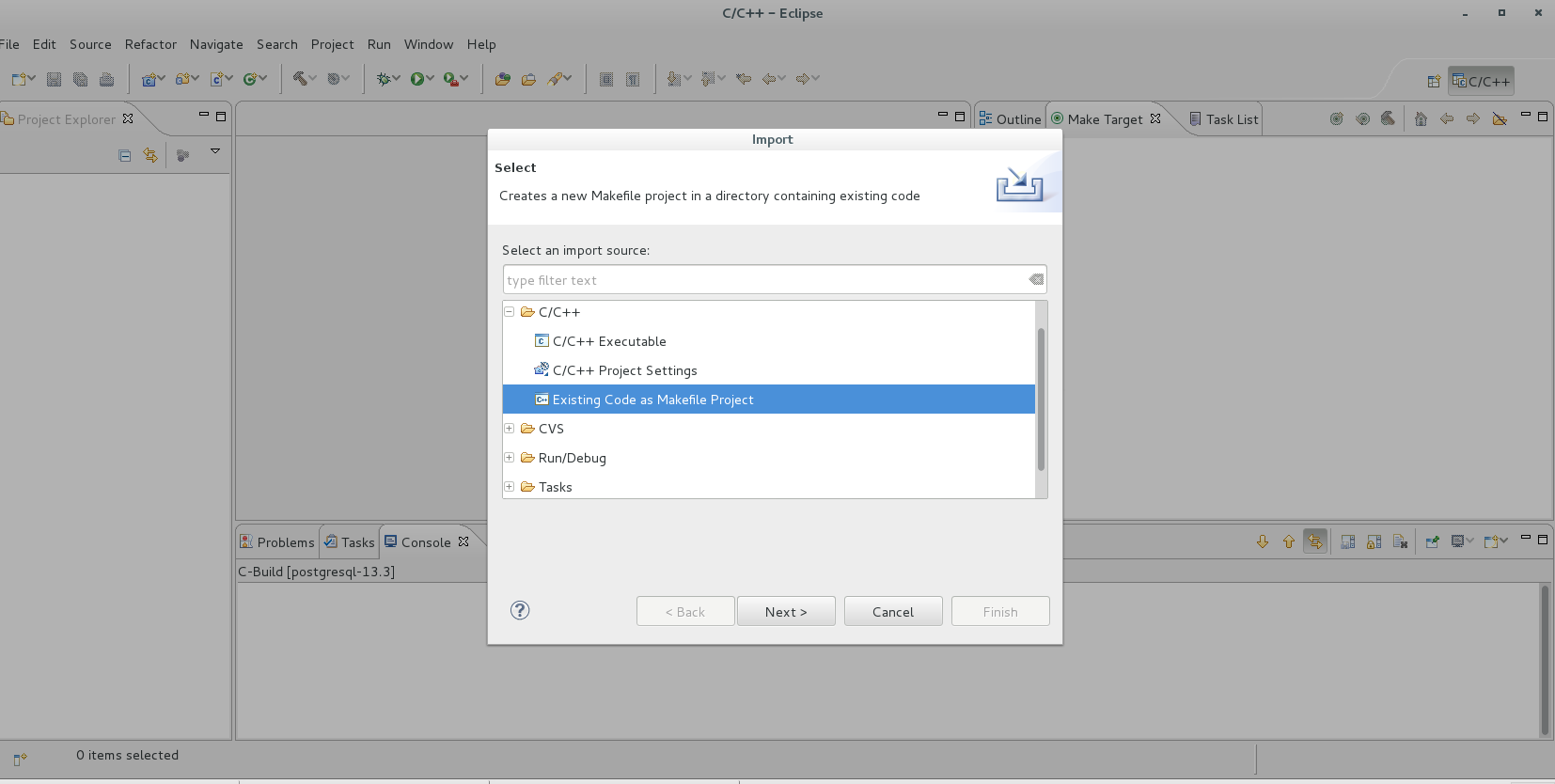
Task: Click the help question mark icon
Action: tap(520, 610)
